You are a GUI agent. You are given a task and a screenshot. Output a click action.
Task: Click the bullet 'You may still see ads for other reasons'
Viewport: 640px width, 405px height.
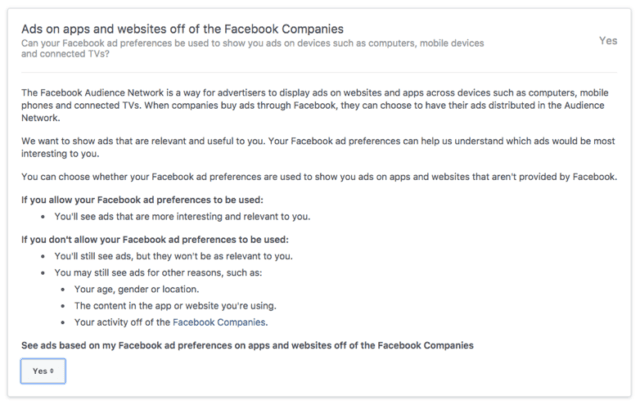pos(158,273)
